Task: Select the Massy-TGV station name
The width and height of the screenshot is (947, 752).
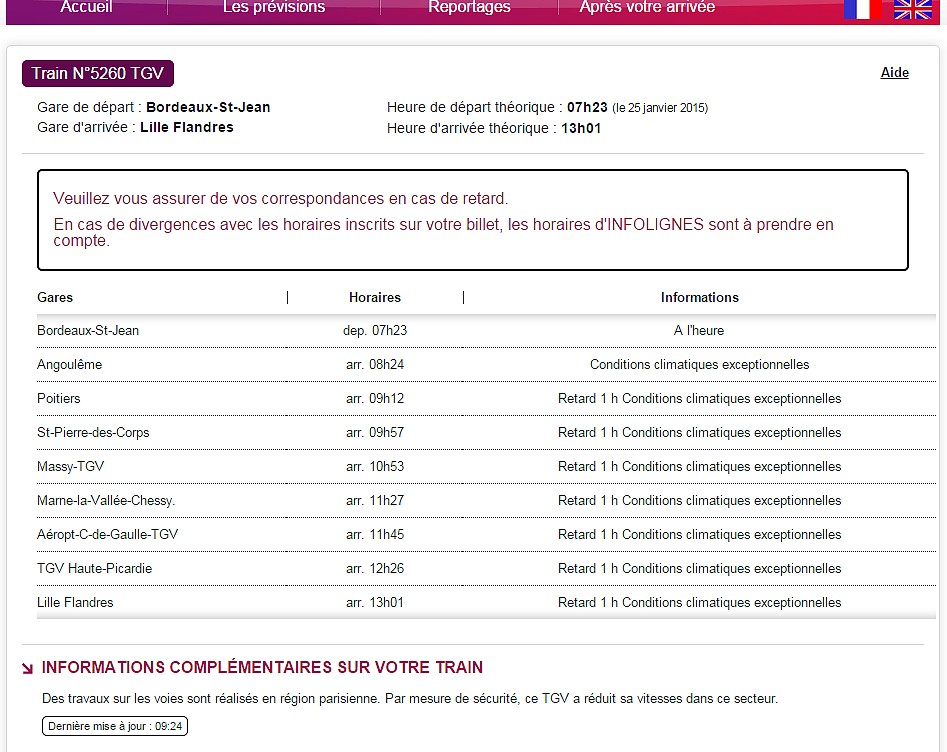Action: pos(71,466)
